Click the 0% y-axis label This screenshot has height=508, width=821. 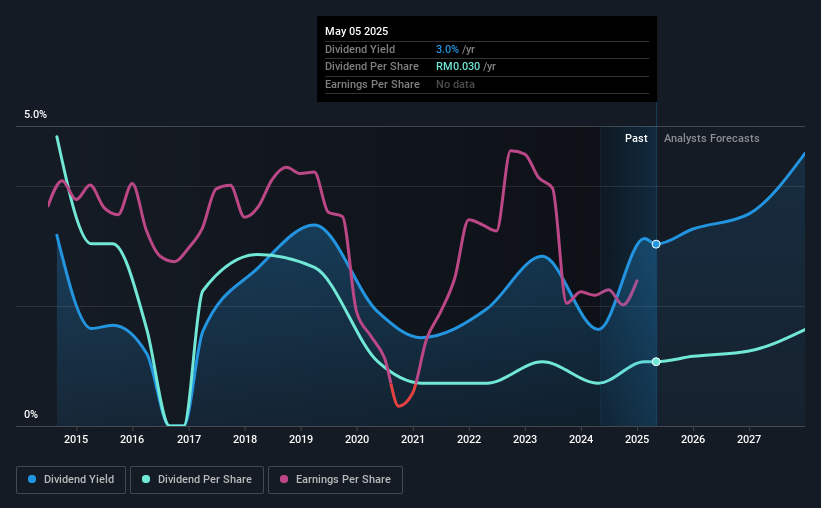[31, 414]
